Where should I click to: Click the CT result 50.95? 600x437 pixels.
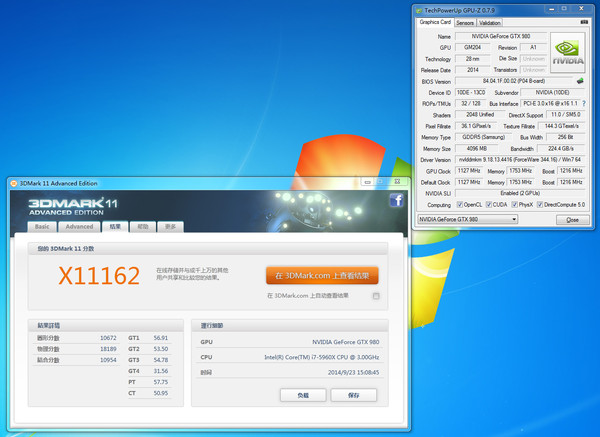(x=161, y=393)
